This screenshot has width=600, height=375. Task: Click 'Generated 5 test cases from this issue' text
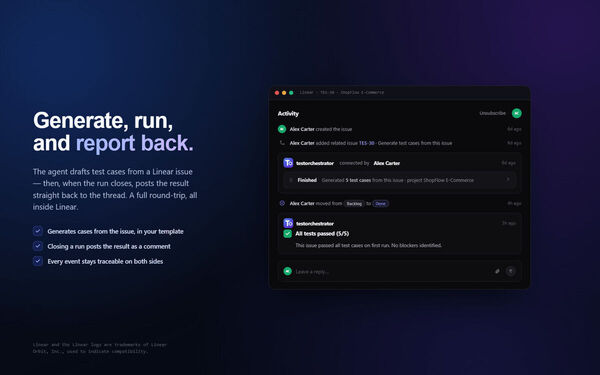[x=398, y=180]
